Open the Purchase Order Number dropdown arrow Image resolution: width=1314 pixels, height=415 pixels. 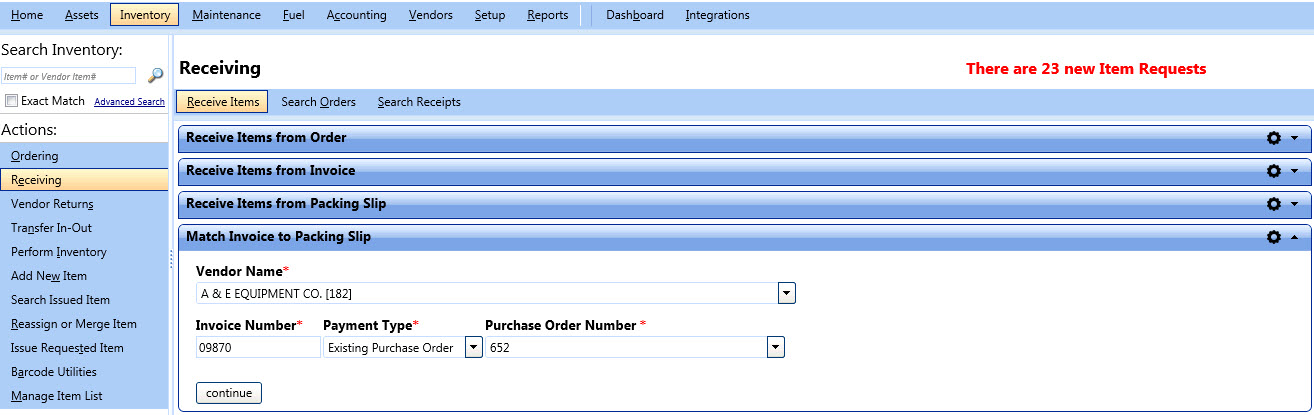(776, 347)
